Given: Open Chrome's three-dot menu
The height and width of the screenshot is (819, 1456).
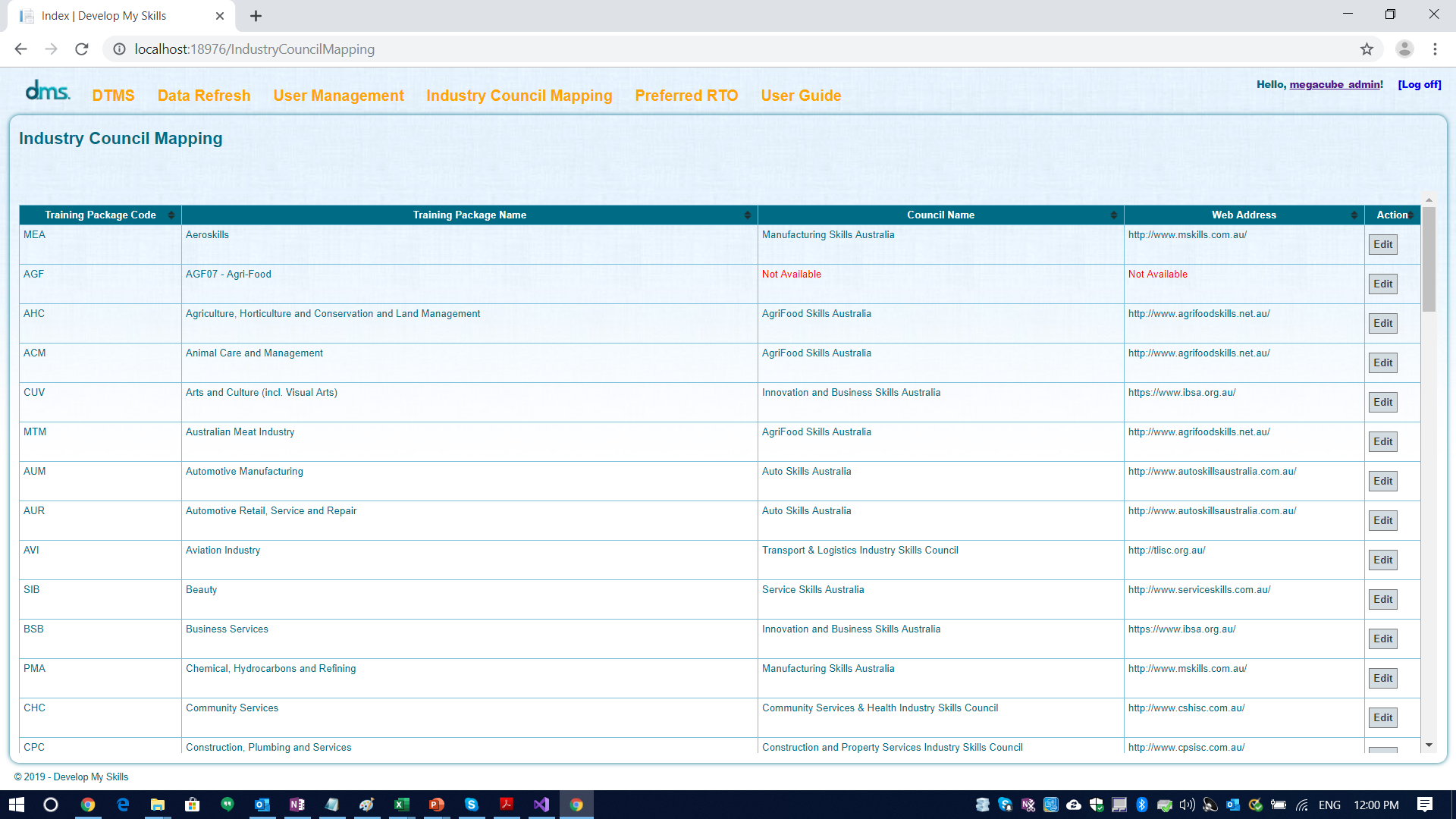Looking at the screenshot, I should point(1435,49).
